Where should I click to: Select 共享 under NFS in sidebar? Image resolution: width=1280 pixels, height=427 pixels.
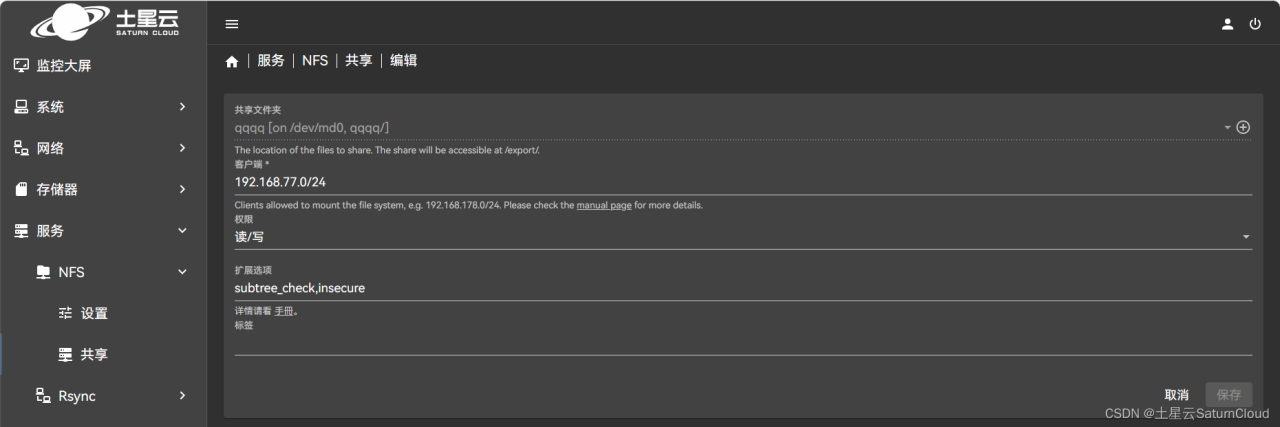94,354
